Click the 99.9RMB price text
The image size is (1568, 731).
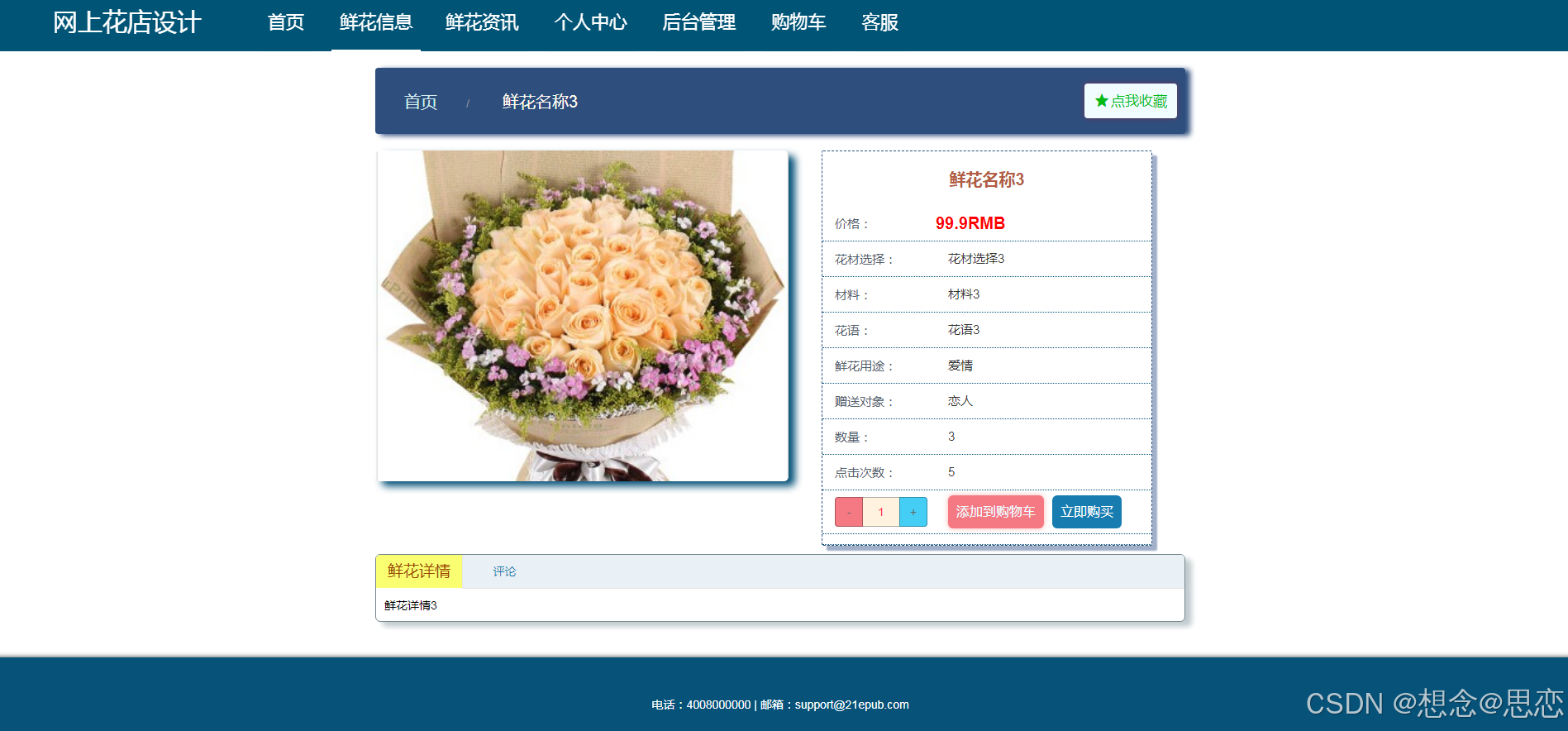[x=970, y=223]
